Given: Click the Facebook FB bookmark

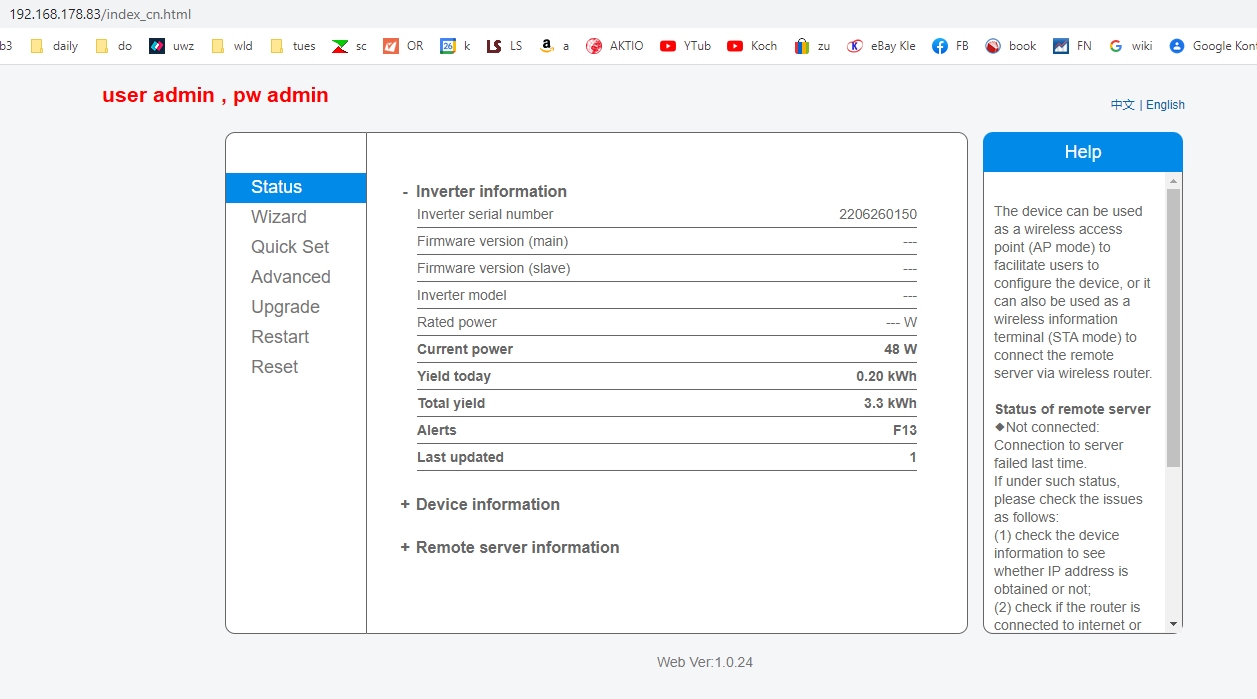Looking at the screenshot, I should (x=950, y=46).
